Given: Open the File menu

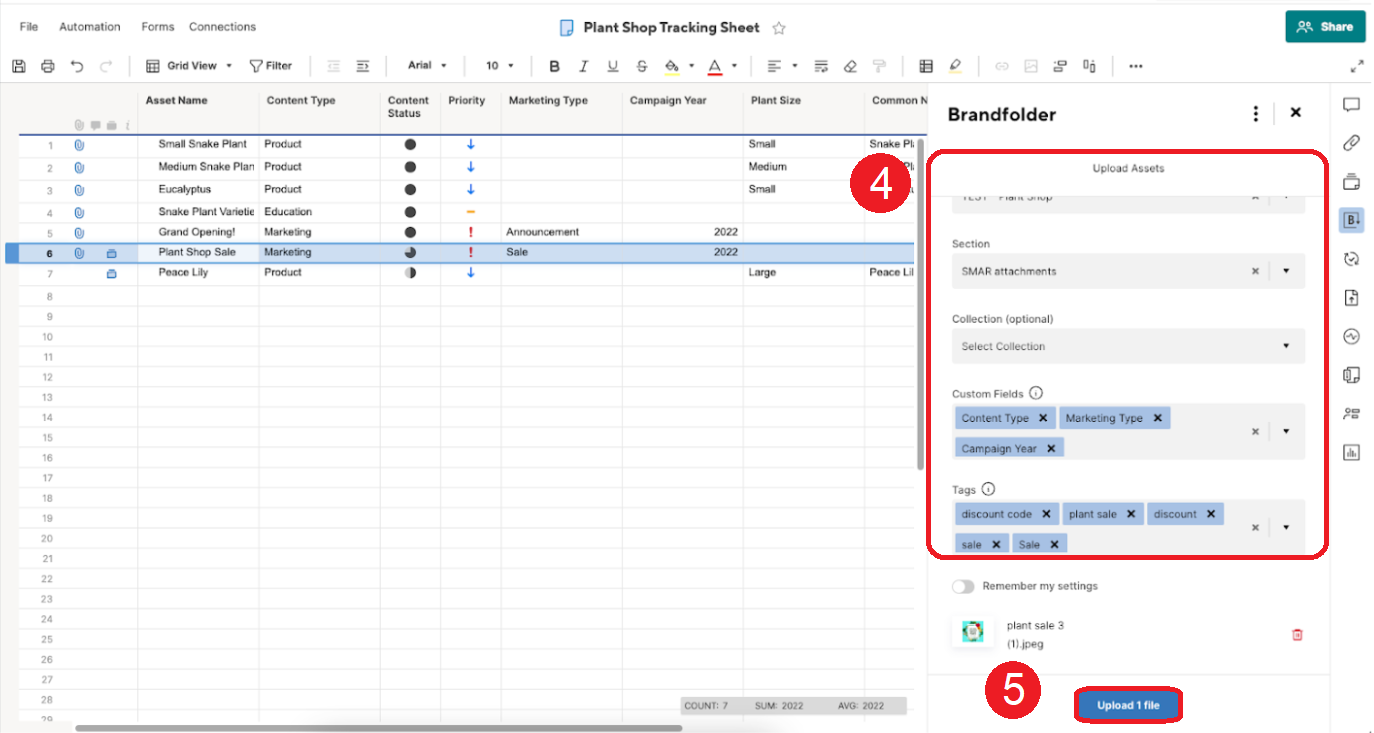Looking at the screenshot, I should [29, 27].
